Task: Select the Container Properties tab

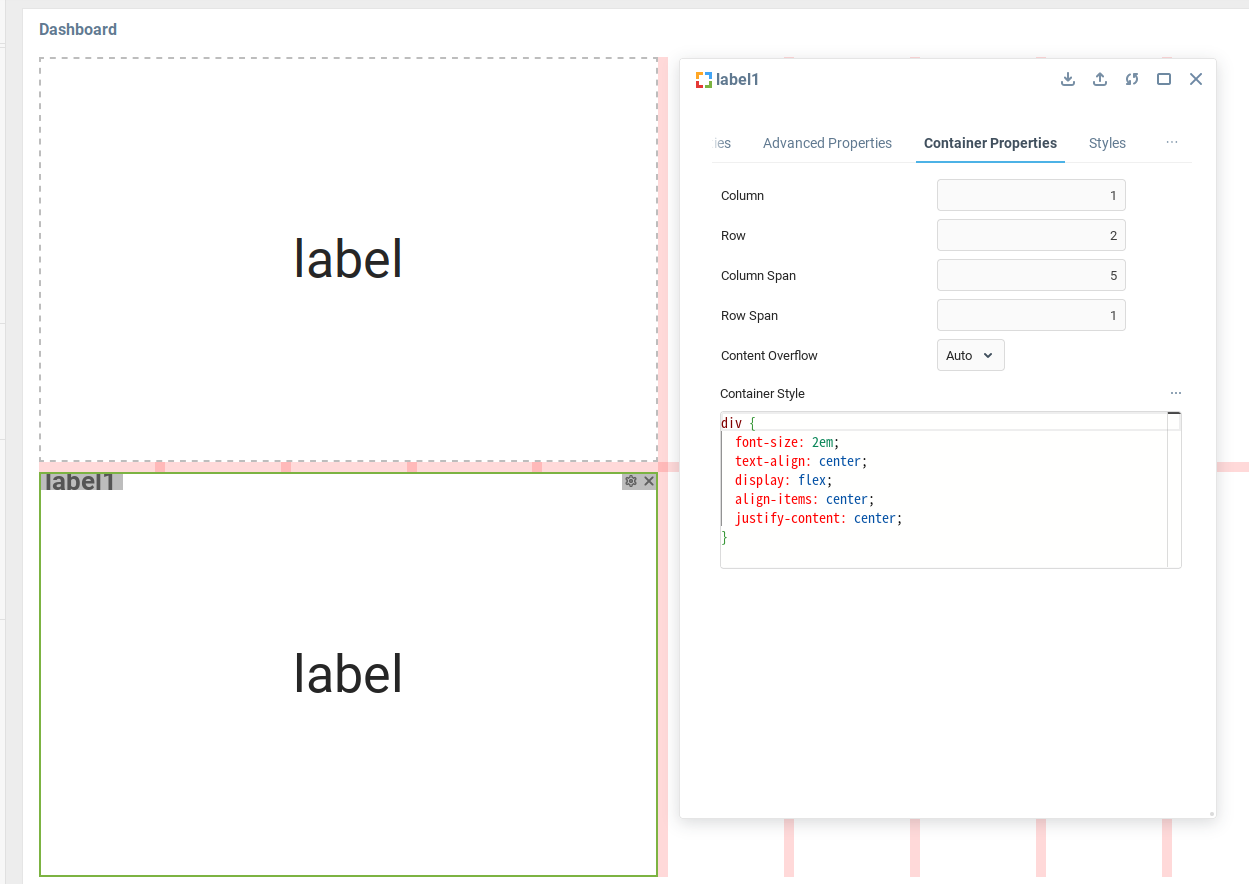Action: [x=990, y=143]
